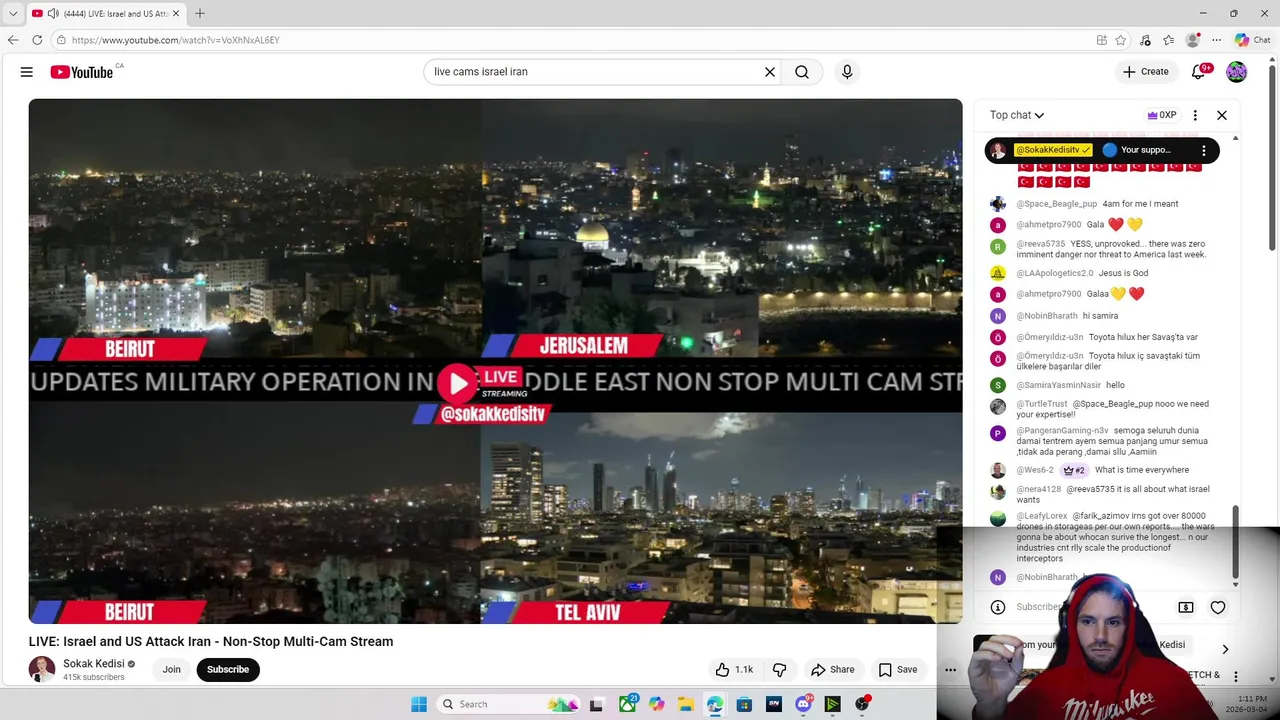Image resolution: width=1280 pixels, height=720 pixels.
Task: Add this page to favorites star
Action: [1121, 40]
